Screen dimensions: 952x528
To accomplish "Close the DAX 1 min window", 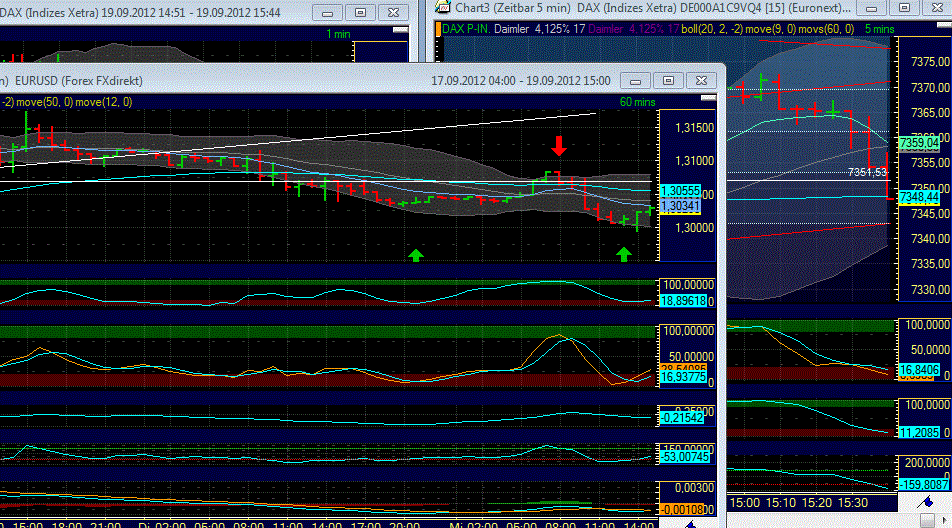I will [393, 13].
